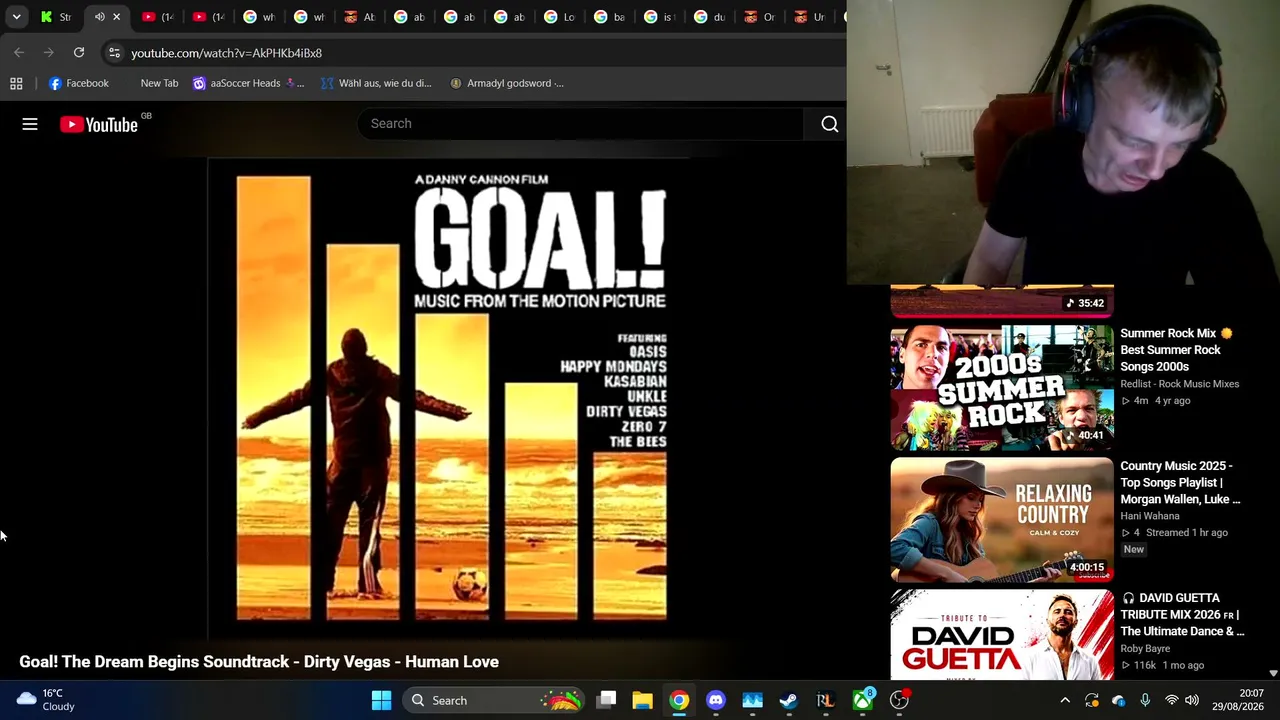Screen dimensions: 1280x720
Task: Open 'Country Music 2025 - Top Songs Playlist' title
Action: (1180, 482)
